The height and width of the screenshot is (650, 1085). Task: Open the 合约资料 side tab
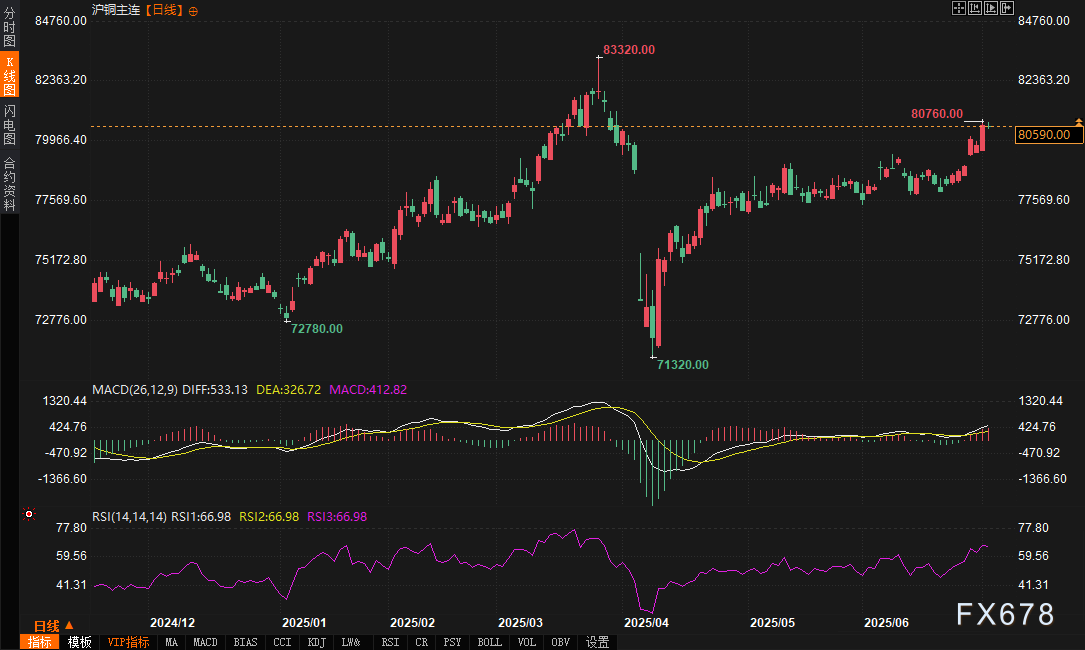click(9, 183)
